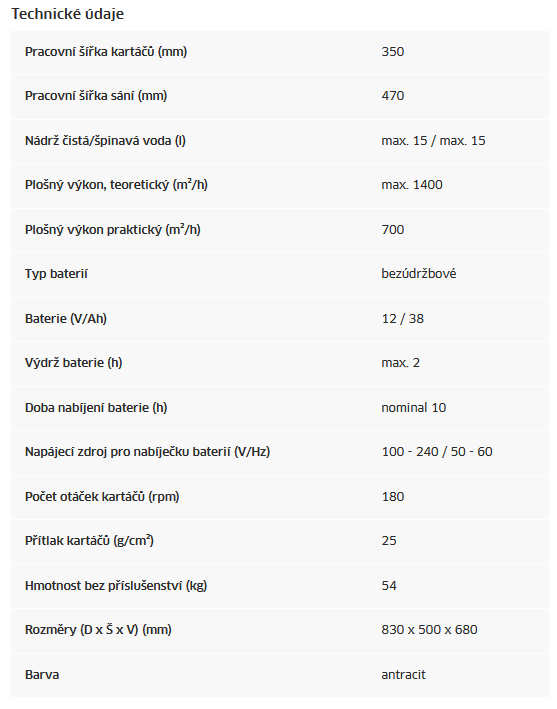Screen dimensions: 557x709
Task: Click the battery value 12 / 38
Action: point(403,319)
